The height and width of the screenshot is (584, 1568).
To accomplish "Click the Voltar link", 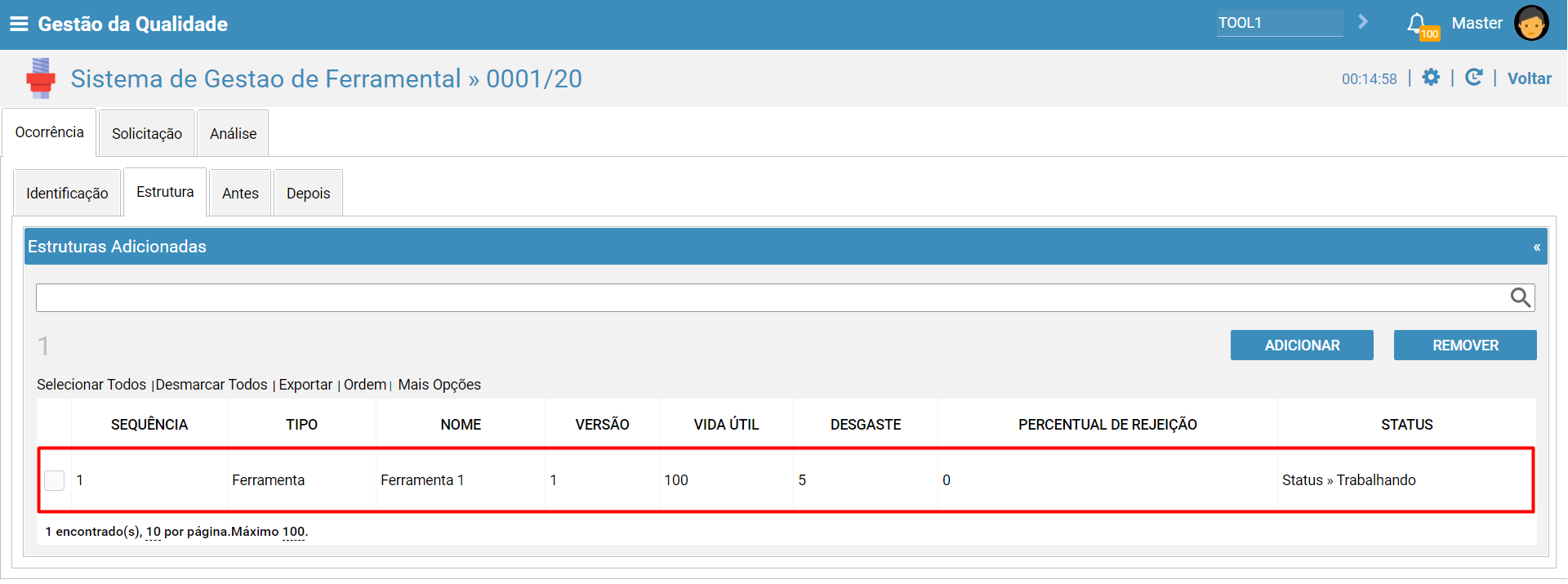I will [x=1529, y=78].
